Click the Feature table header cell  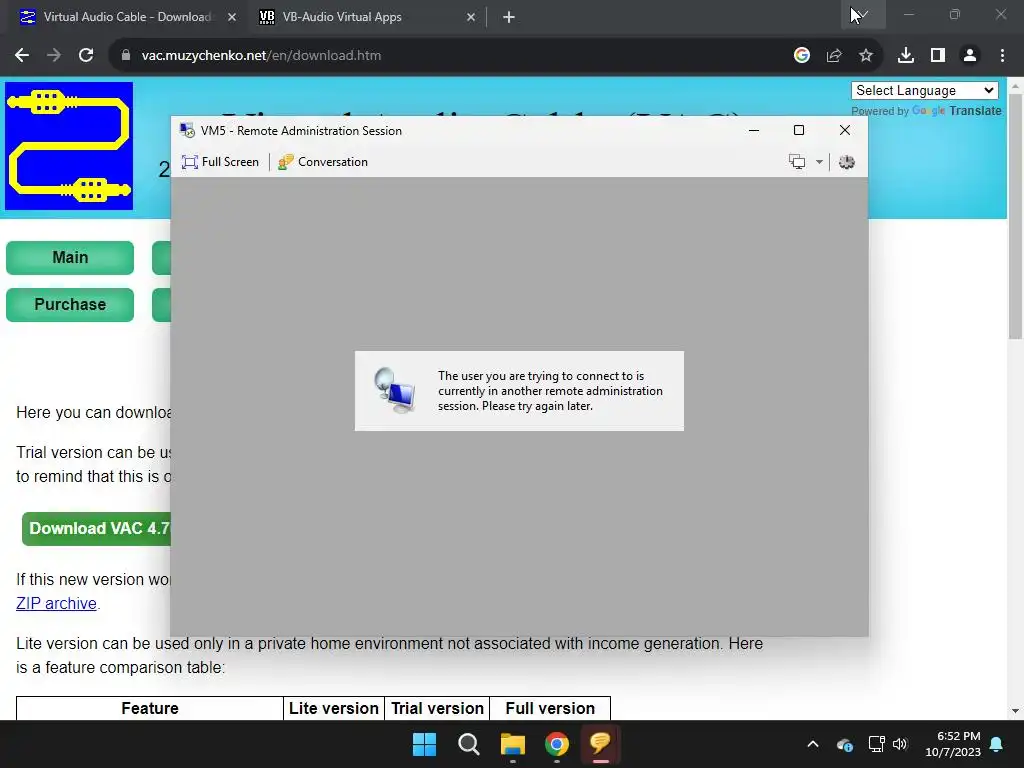pyautogui.click(x=150, y=709)
